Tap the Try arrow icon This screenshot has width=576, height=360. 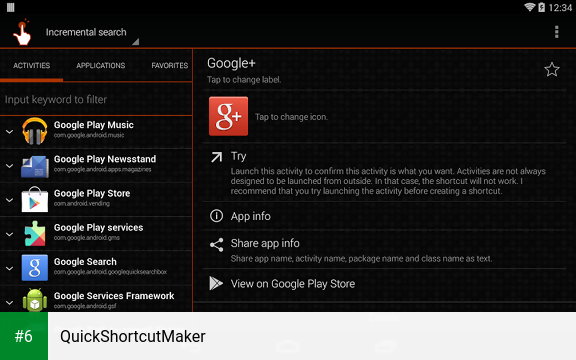click(x=216, y=157)
